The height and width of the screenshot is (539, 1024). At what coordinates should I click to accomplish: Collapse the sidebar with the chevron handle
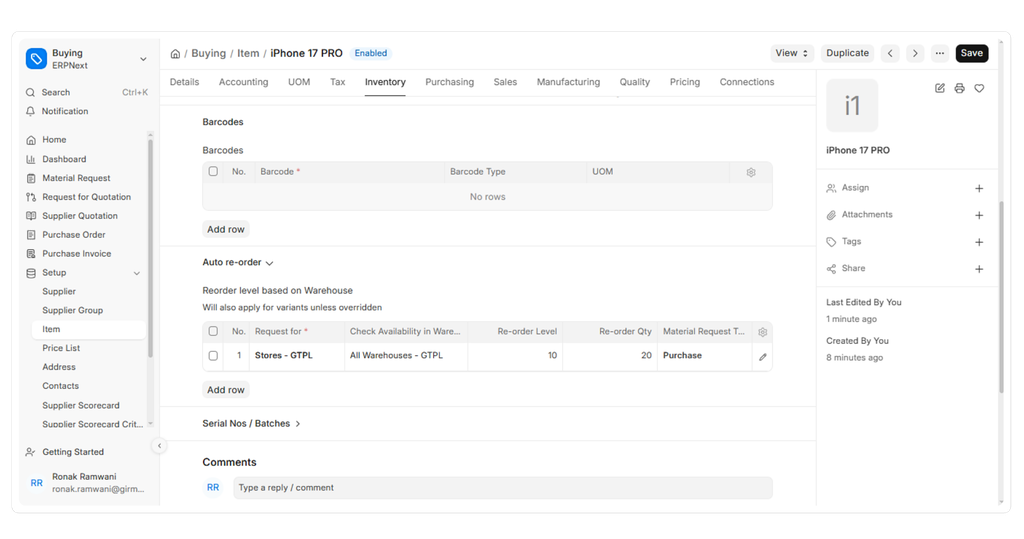click(x=159, y=446)
